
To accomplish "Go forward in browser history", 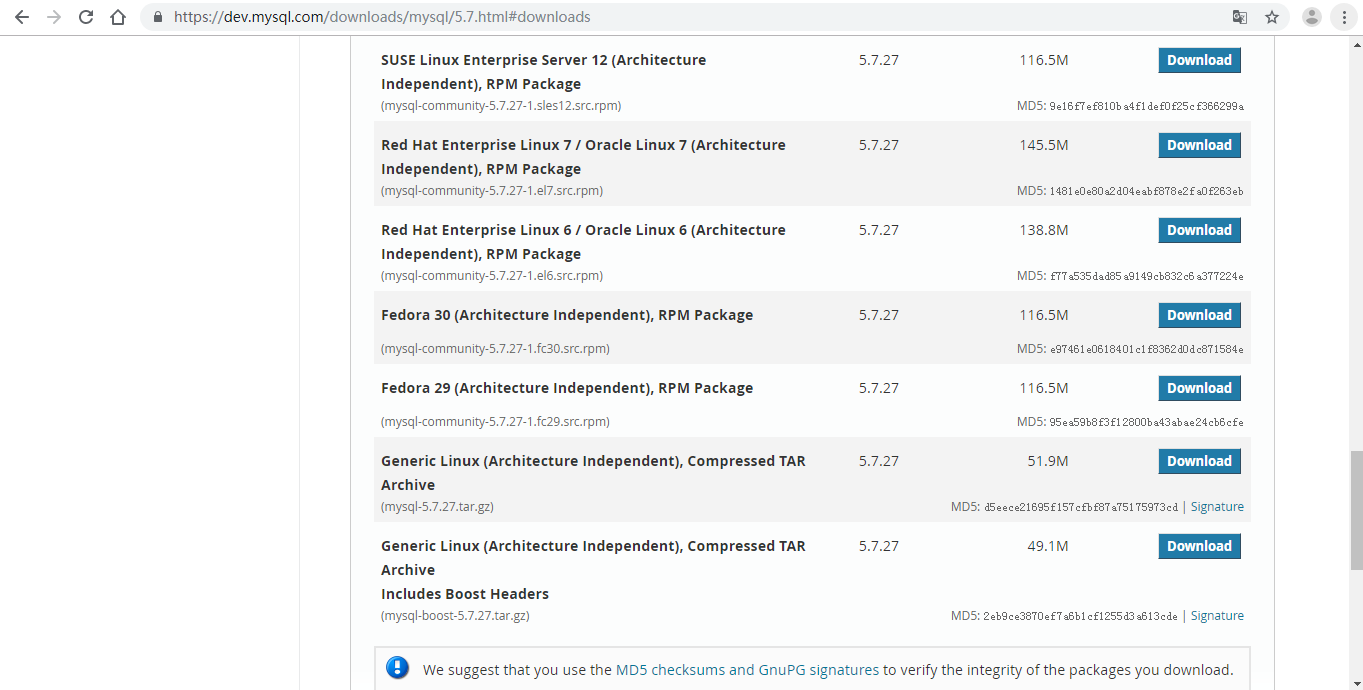I will [54, 17].
